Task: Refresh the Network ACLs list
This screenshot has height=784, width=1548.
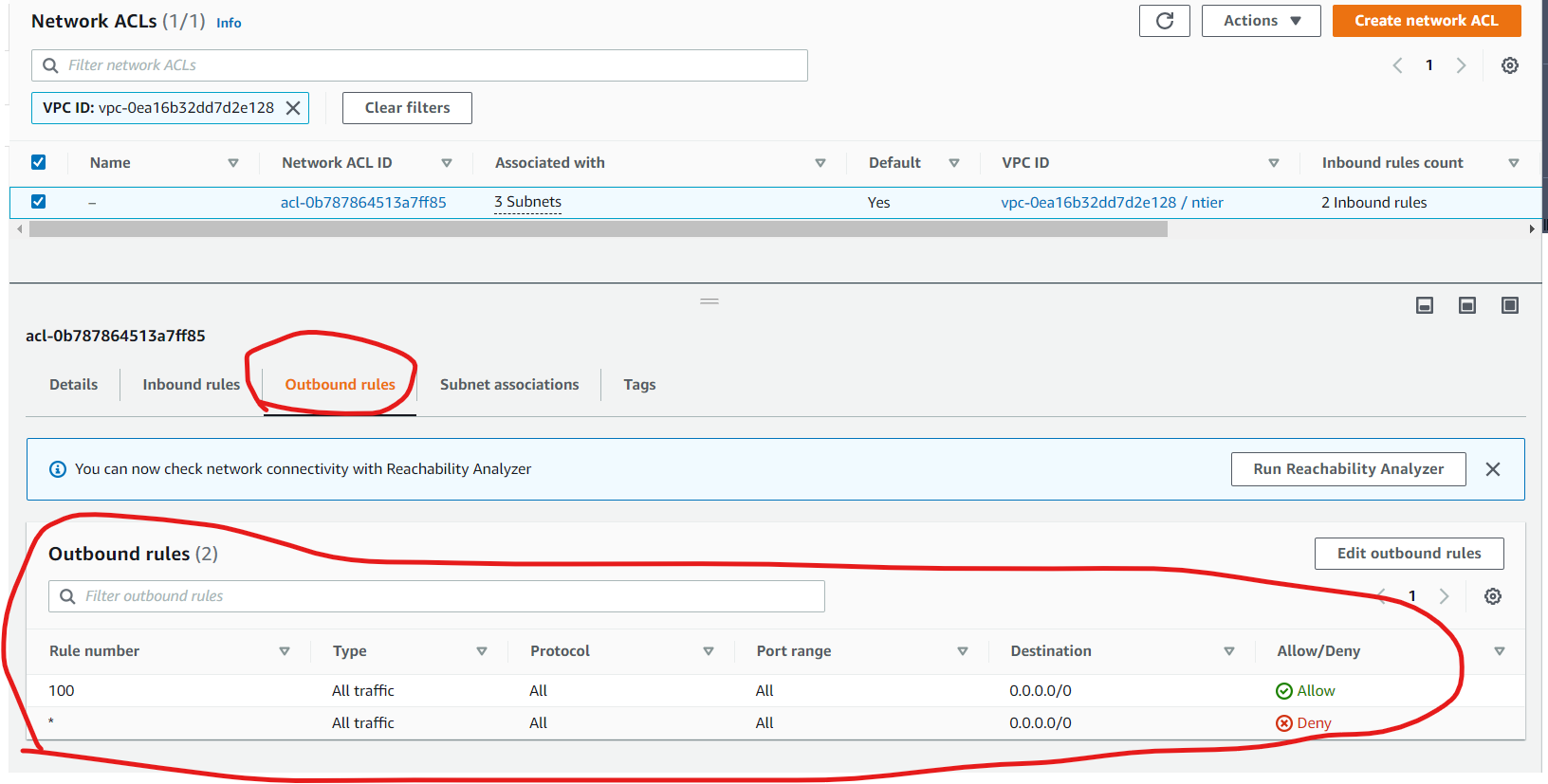Action: click(1165, 21)
